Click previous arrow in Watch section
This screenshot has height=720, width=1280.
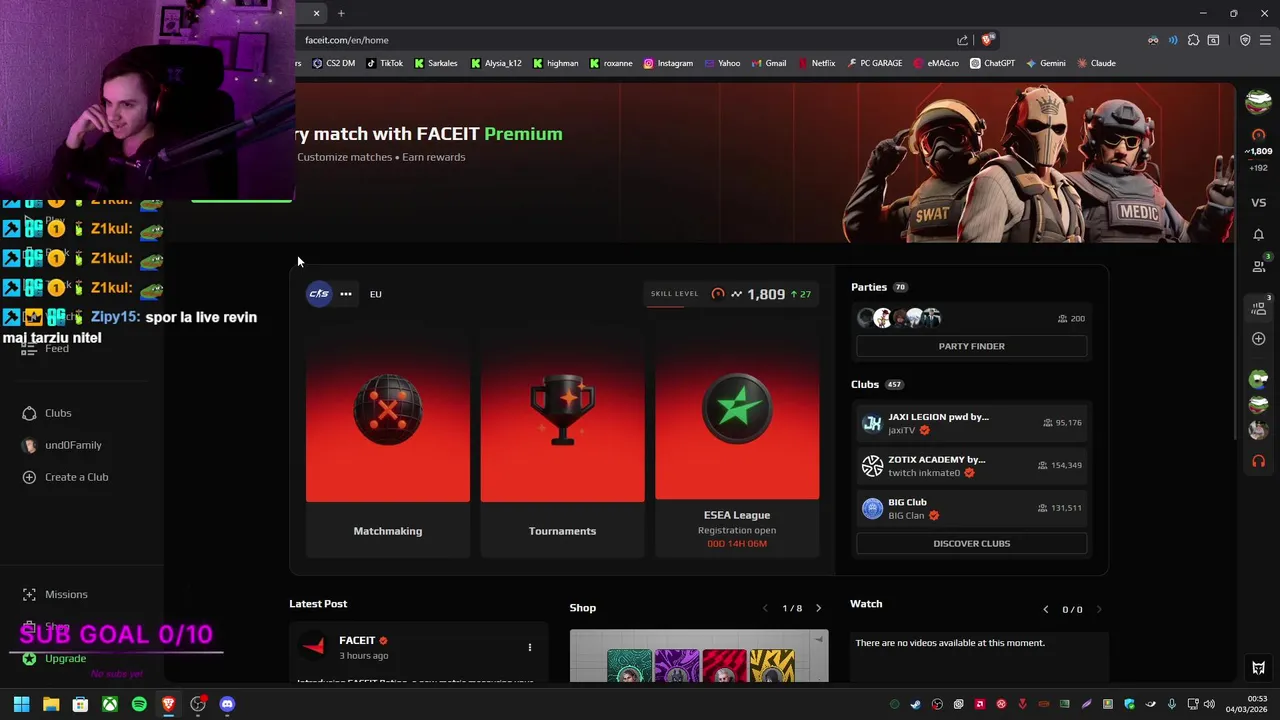[1046, 609]
